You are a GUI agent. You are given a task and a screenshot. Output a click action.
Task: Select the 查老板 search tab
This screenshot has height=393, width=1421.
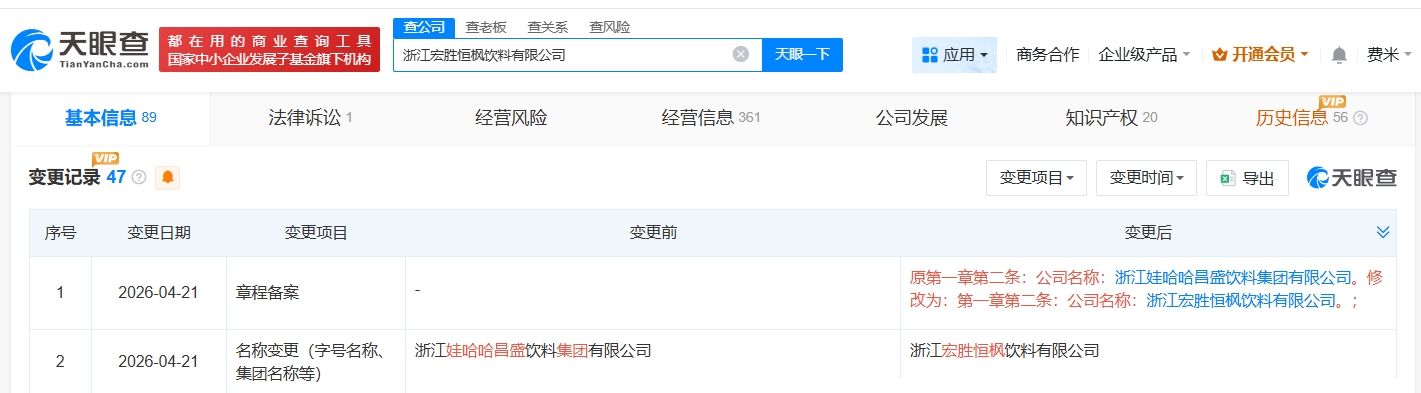tap(486, 27)
